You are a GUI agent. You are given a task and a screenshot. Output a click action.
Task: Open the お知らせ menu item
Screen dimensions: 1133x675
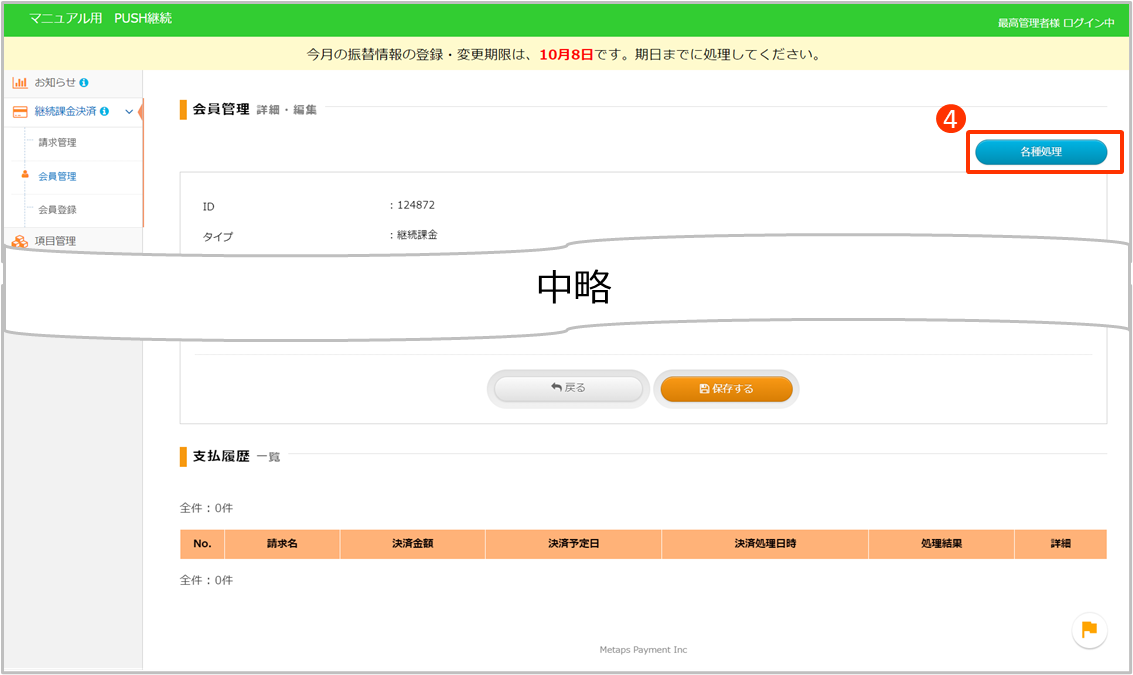pyautogui.click(x=54, y=82)
